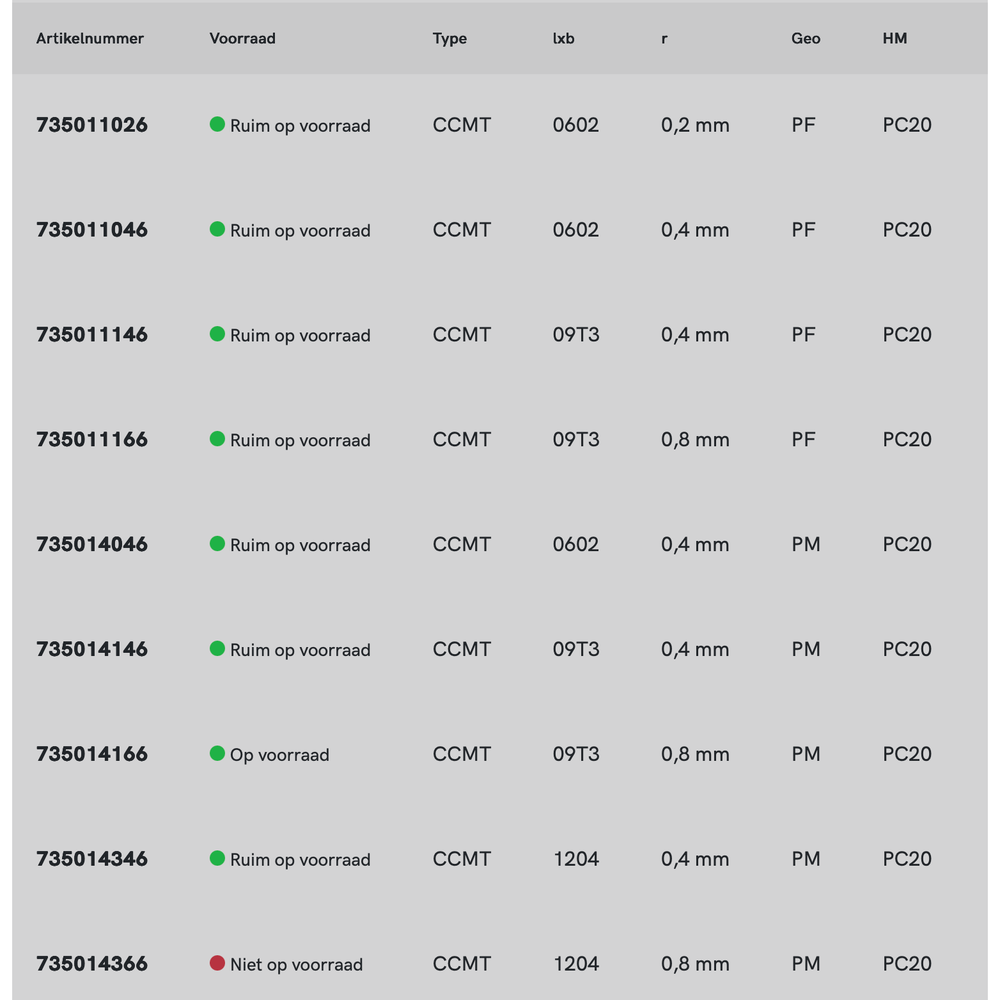Click the red out-of-stock dot for 735014366

point(217,964)
